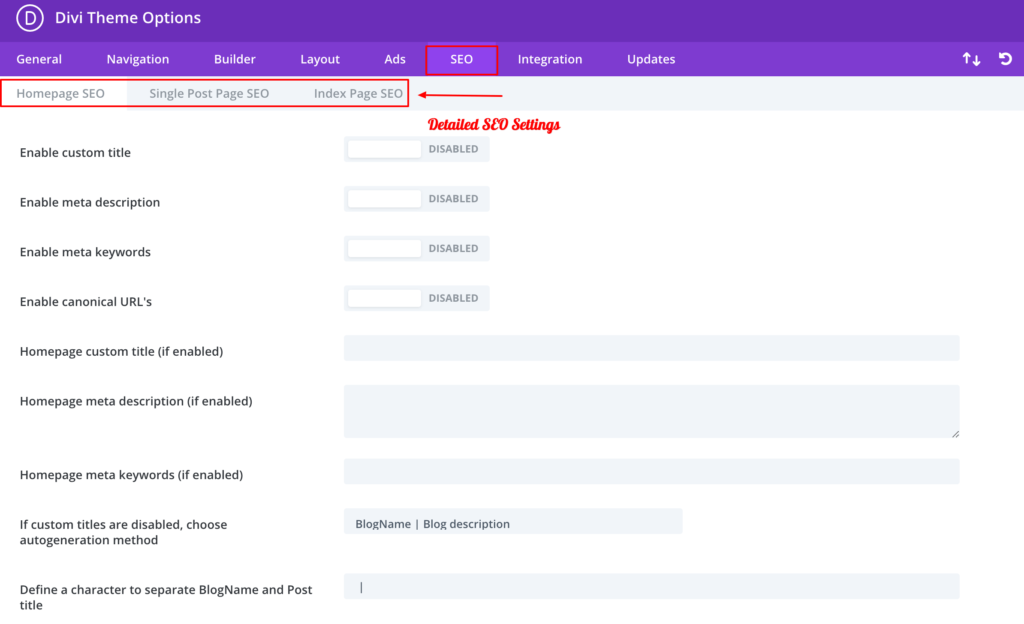Select the Ads tab
The width and height of the screenshot is (1024, 624).
pos(394,59)
